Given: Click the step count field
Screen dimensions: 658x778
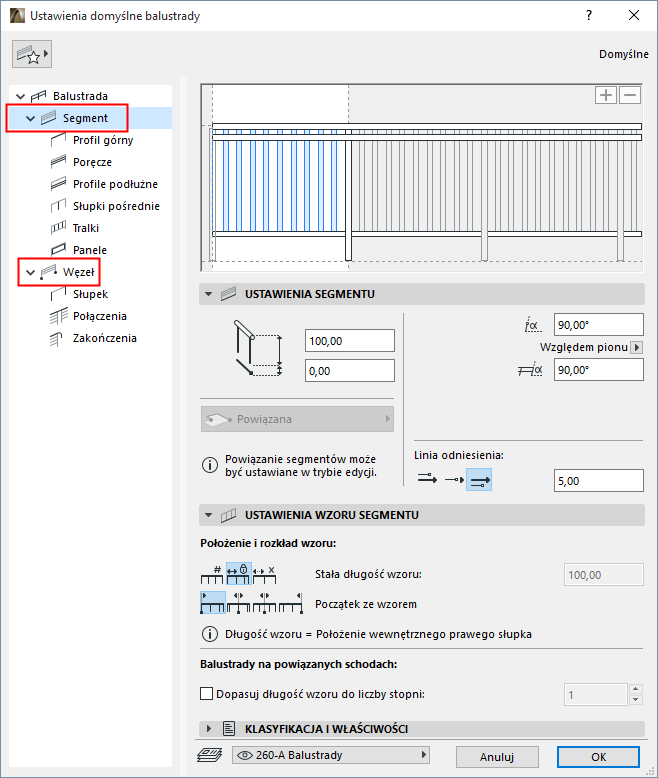Looking at the screenshot, I should pyautogui.click(x=596, y=695).
